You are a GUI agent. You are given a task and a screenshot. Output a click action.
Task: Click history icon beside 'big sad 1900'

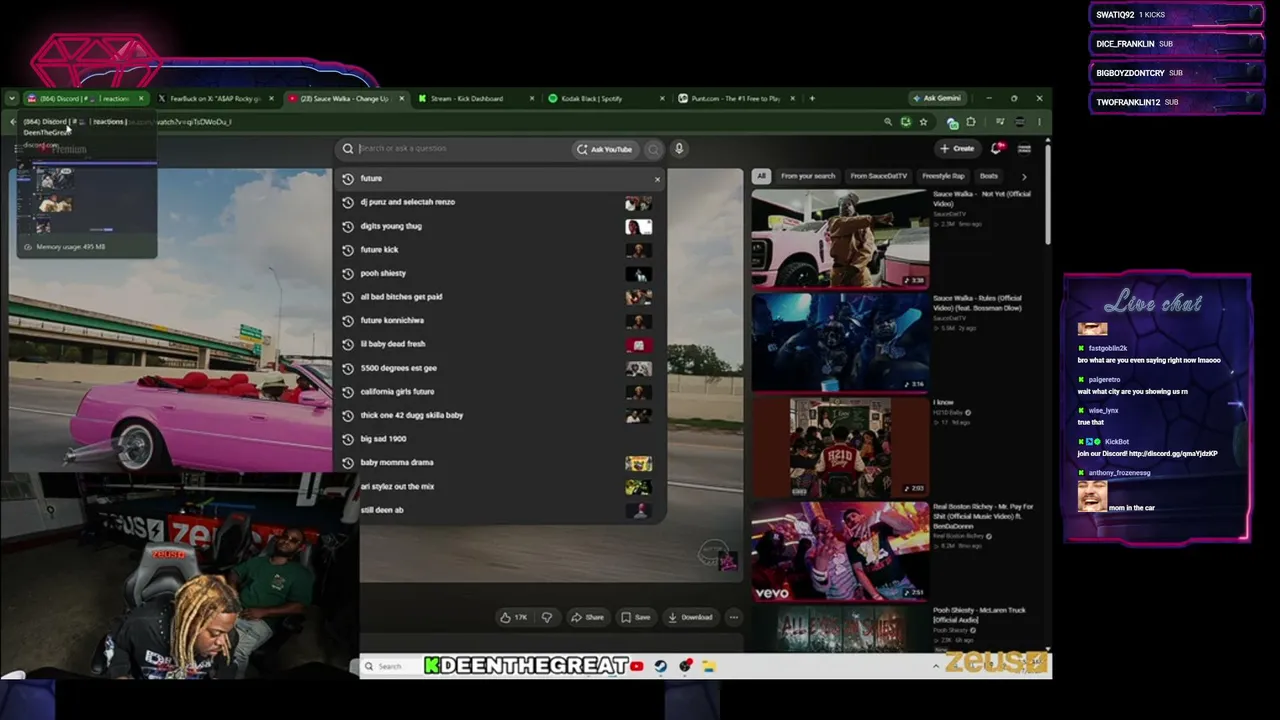tap(348, 439)
